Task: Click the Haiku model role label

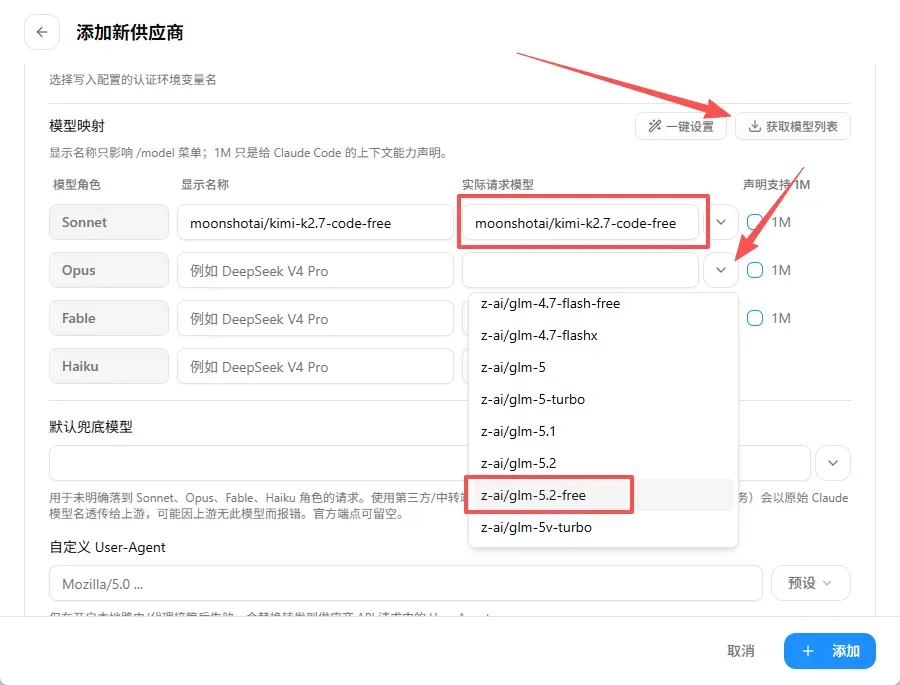Action: coord(108,366)
